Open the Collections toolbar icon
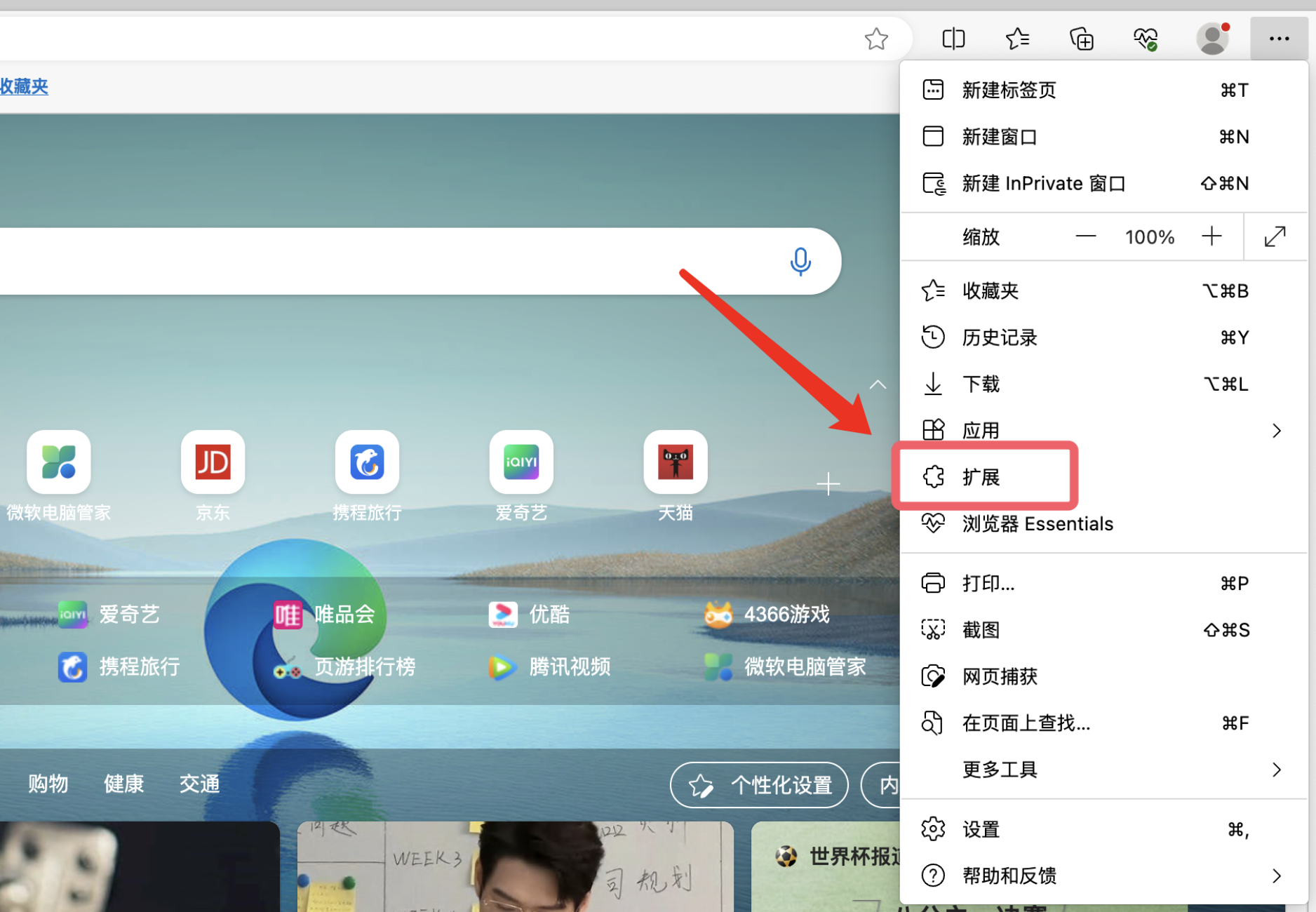 [1081, 39]
